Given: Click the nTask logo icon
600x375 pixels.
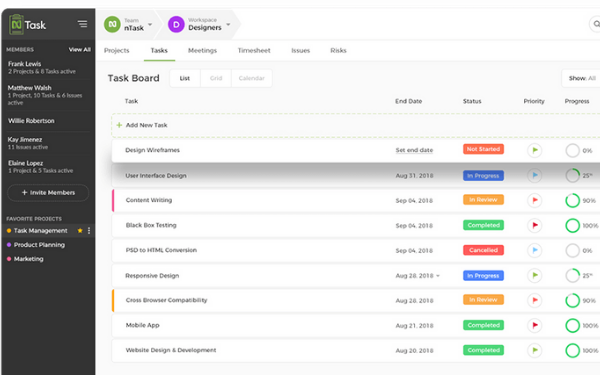Looking at the screenshot, I should coord(16,24).
